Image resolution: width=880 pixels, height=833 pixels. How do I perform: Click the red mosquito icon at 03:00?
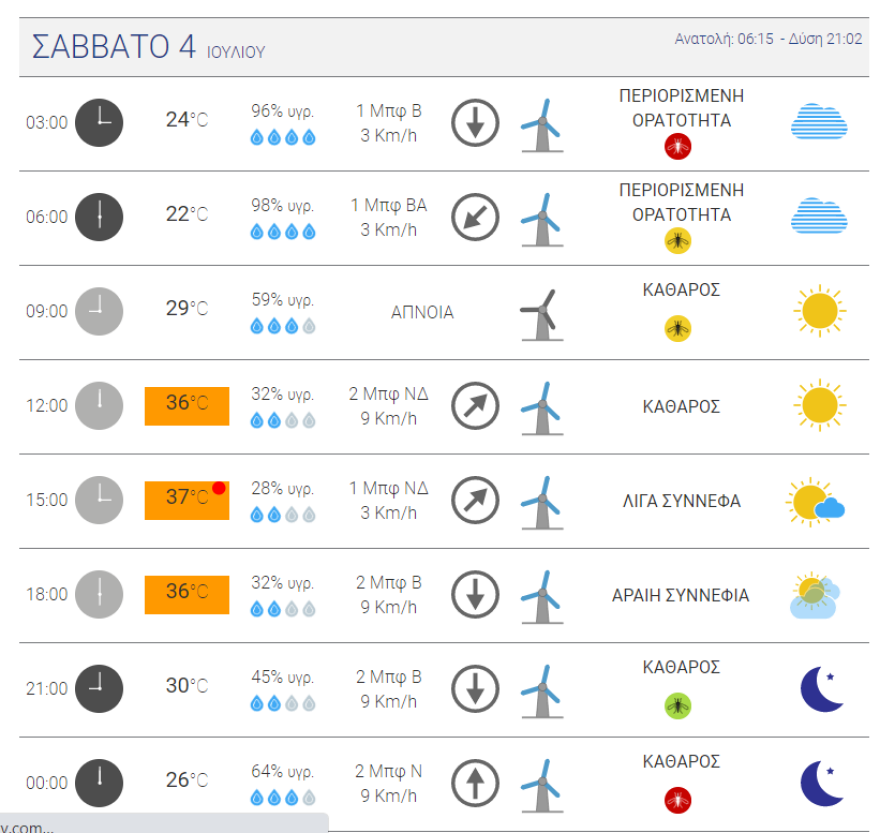(x=678, y=147)
